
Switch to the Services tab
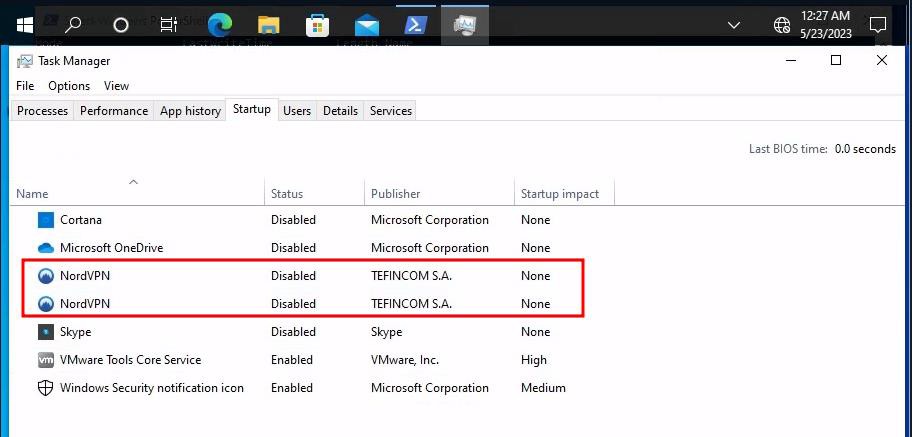pos(391,111)
